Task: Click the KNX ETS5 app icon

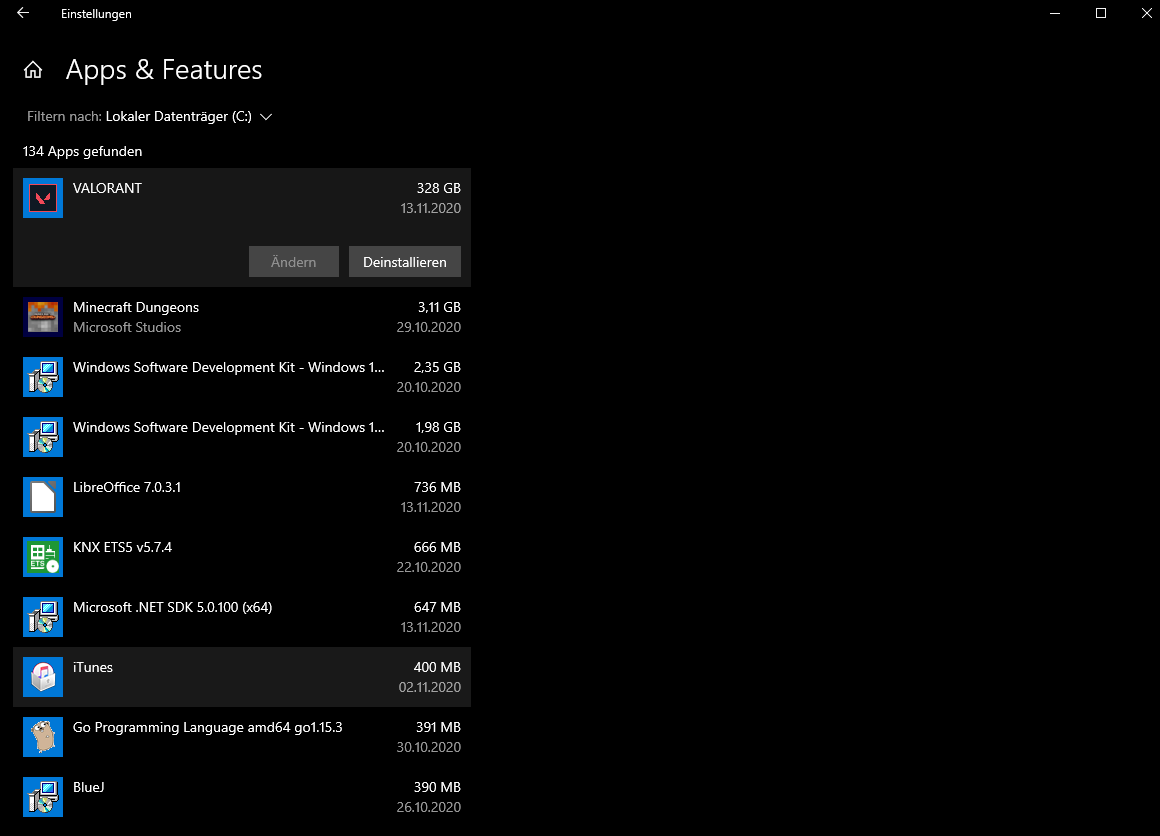Action: 43,557
